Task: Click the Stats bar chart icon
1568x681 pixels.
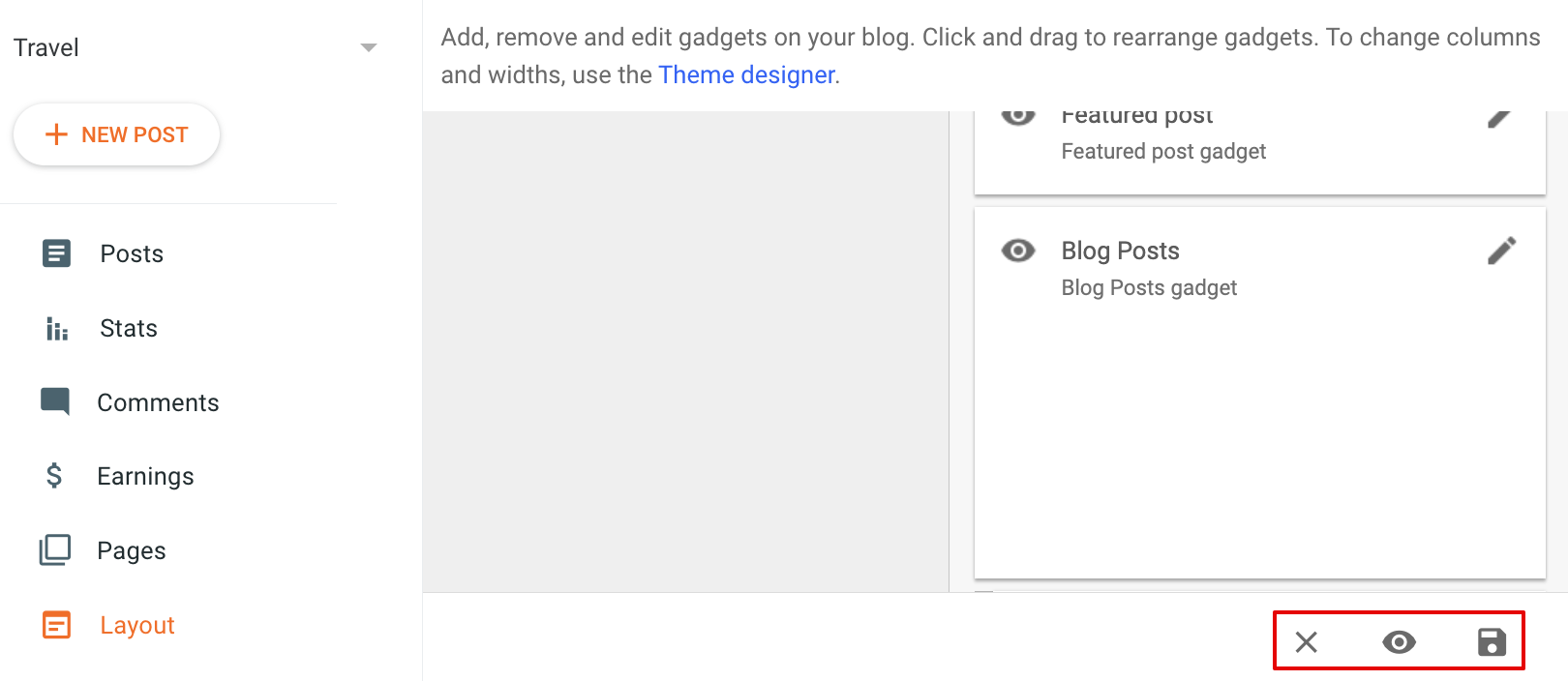Action: tap(57, 329)
